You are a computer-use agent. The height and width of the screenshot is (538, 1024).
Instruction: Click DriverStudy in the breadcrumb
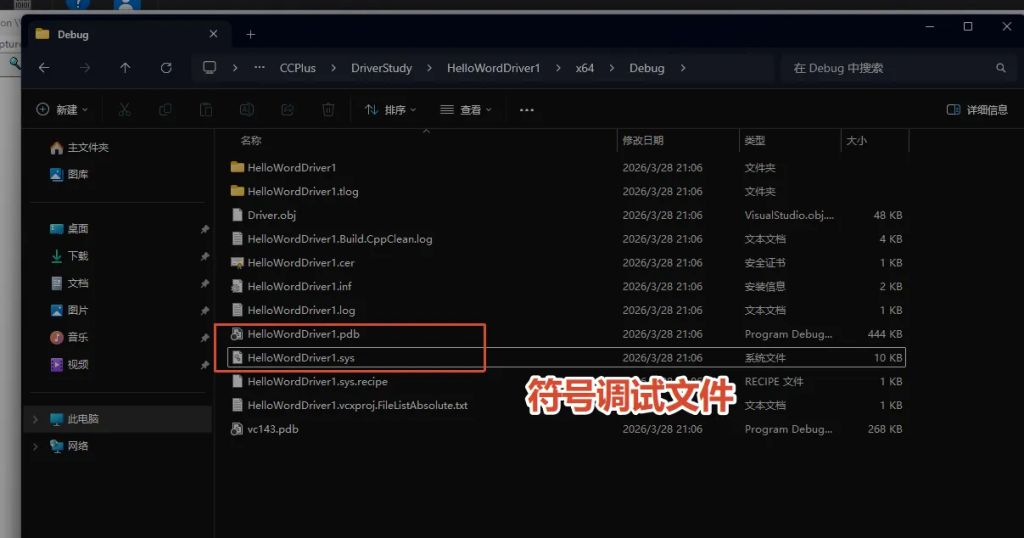point(381,68)
